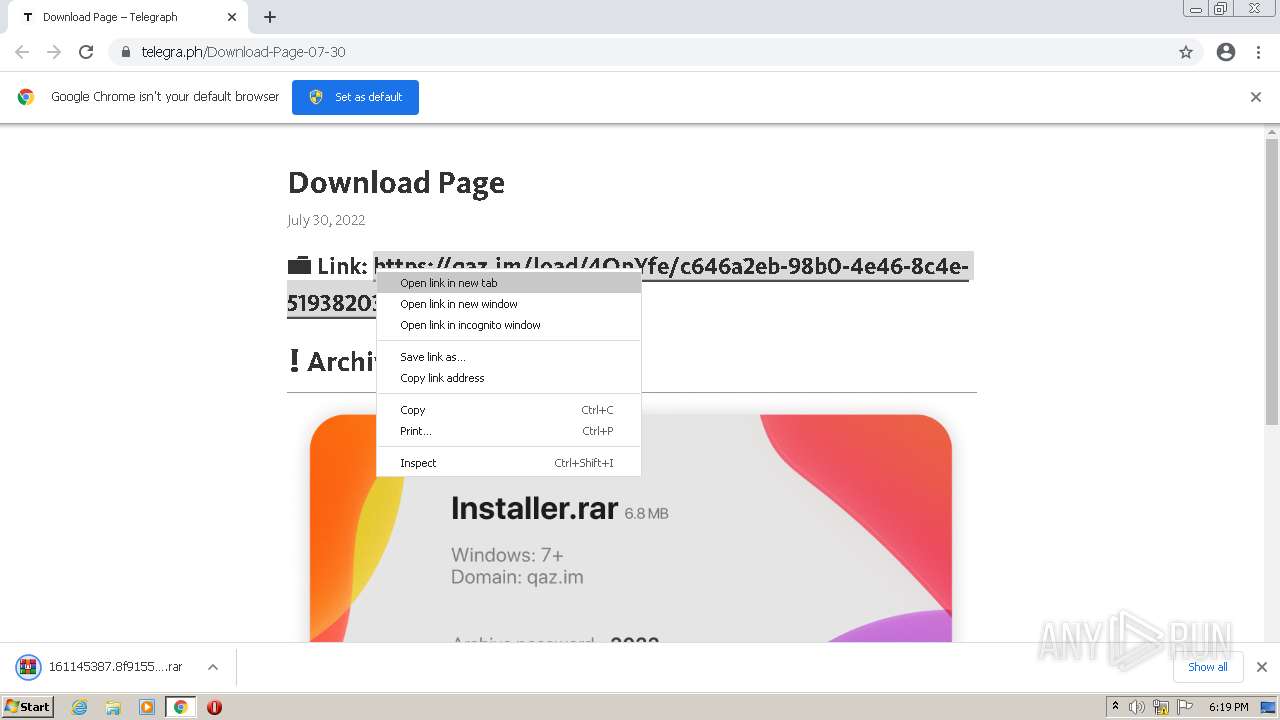Screen dimensions: 1280x720
Task: Open a new browser tab
Action: click(x=270, y=17)
